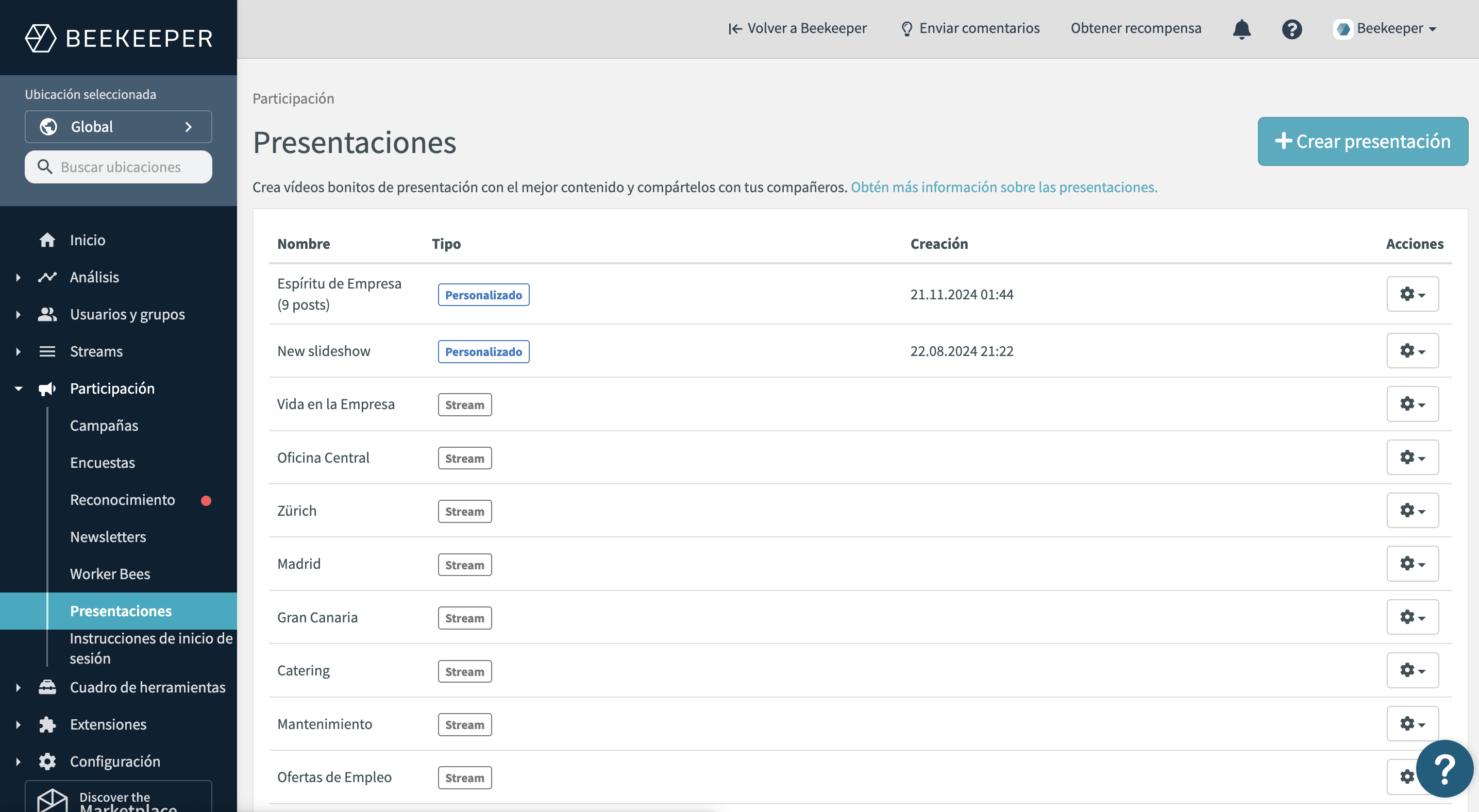Collapse the Participación menu arrow
The height and width of the screenshot is (812, 1479).
pos(19,389)
